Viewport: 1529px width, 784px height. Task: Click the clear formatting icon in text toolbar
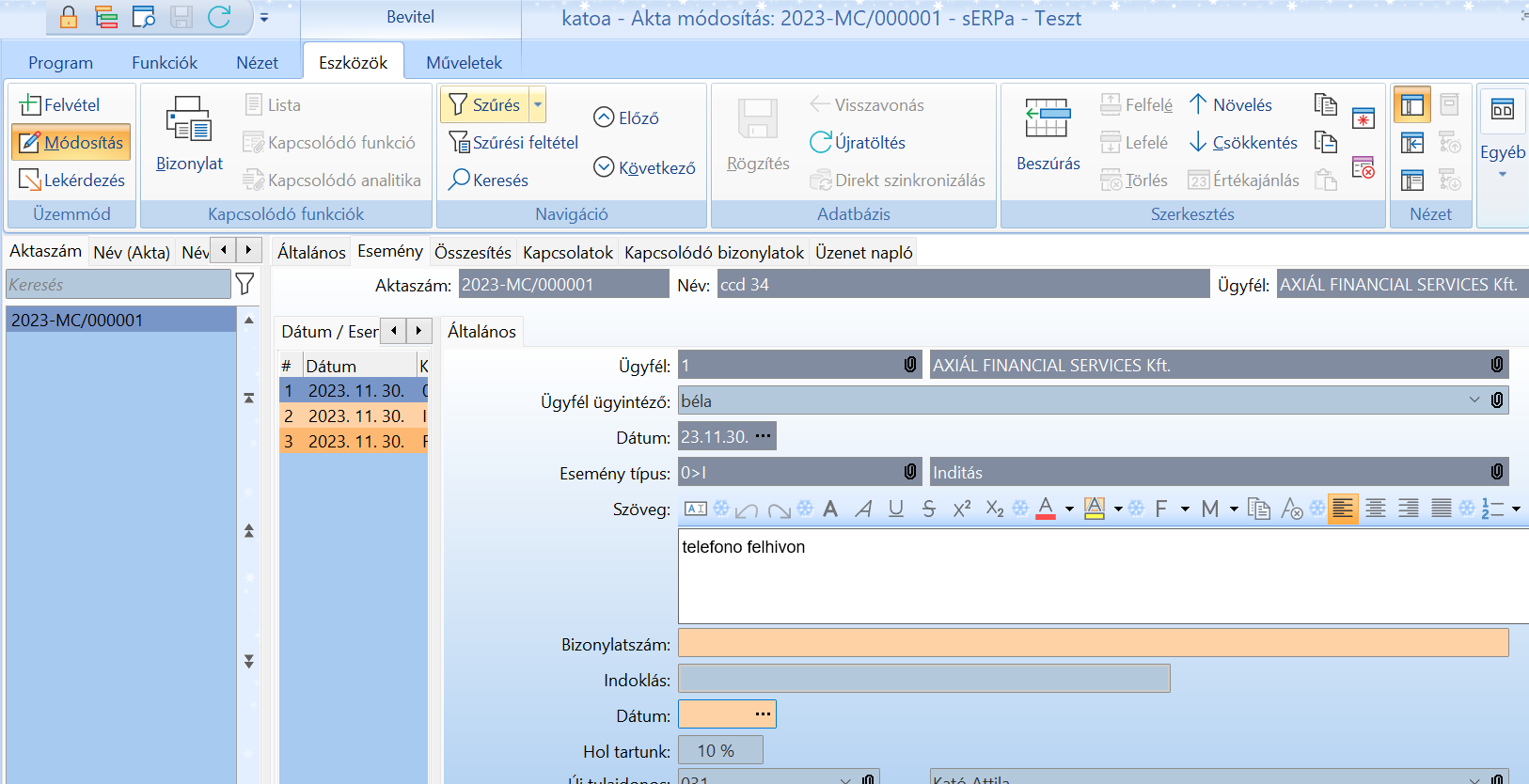(x=1291, y=509)
